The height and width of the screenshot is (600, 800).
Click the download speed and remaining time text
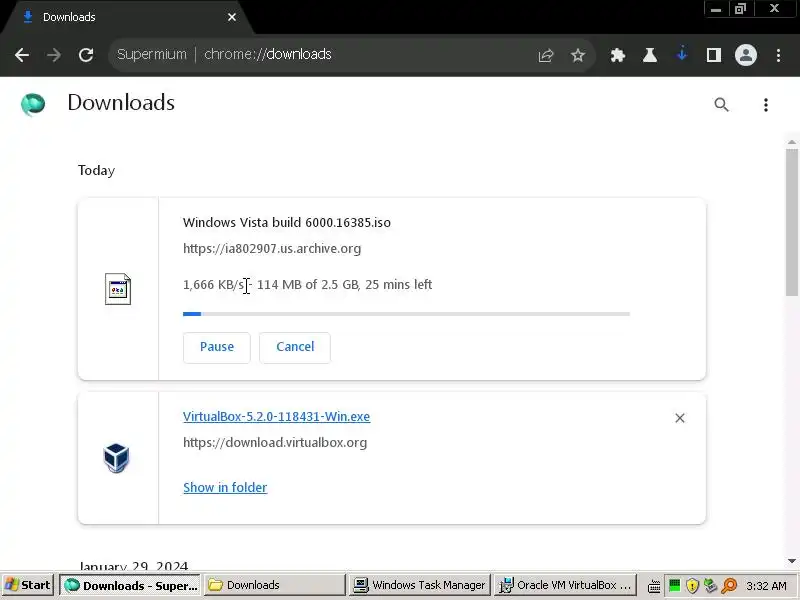pos(308,284)
